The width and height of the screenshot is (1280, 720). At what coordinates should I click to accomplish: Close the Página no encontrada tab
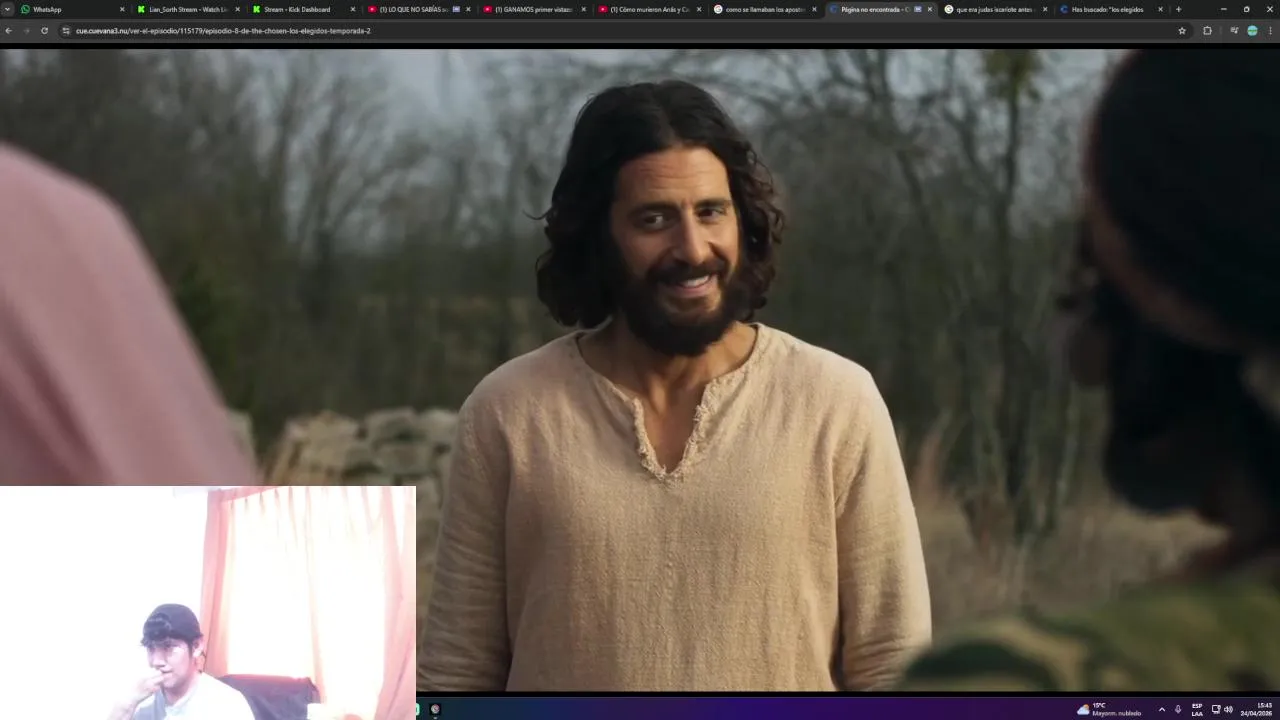click(x=930, y=9)
